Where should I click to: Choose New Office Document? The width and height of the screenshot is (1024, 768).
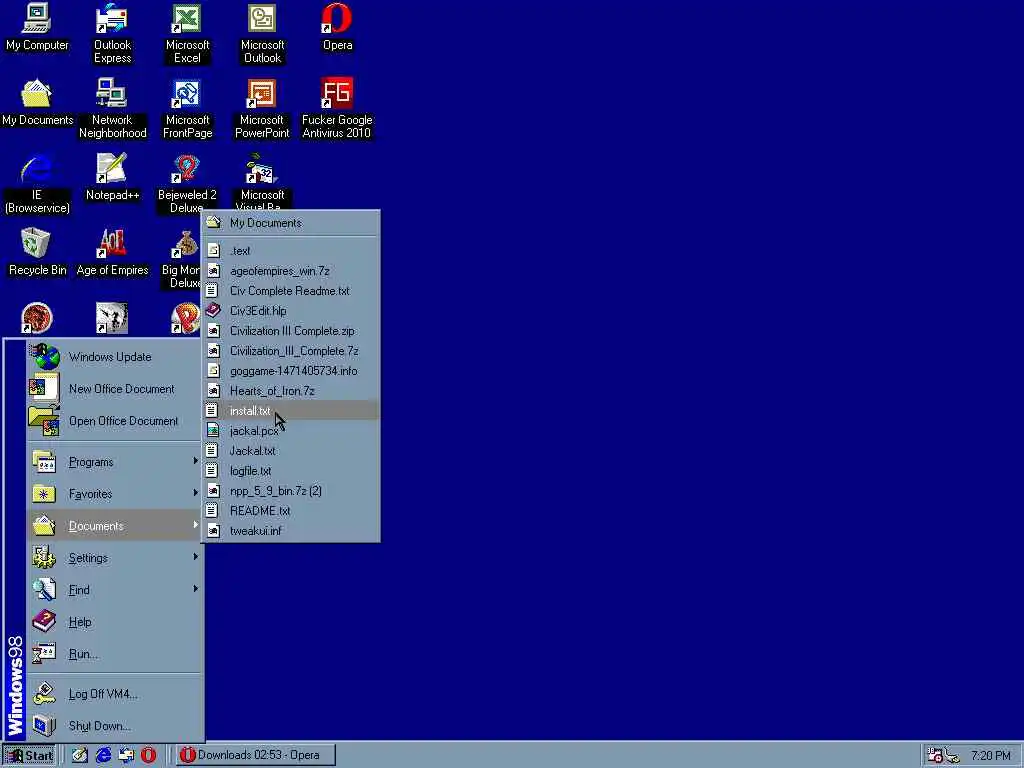(114, 389)
